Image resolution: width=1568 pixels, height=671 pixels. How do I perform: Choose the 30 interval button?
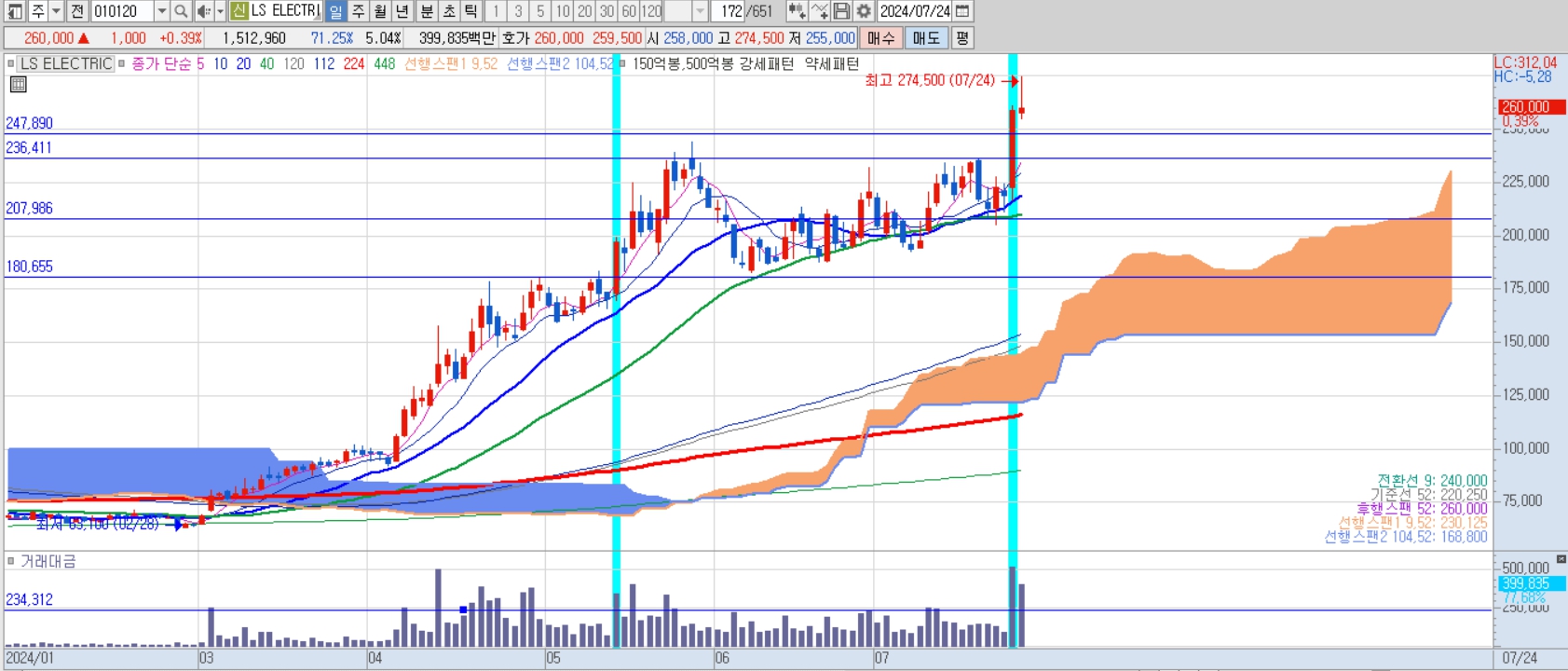point(607,11)
